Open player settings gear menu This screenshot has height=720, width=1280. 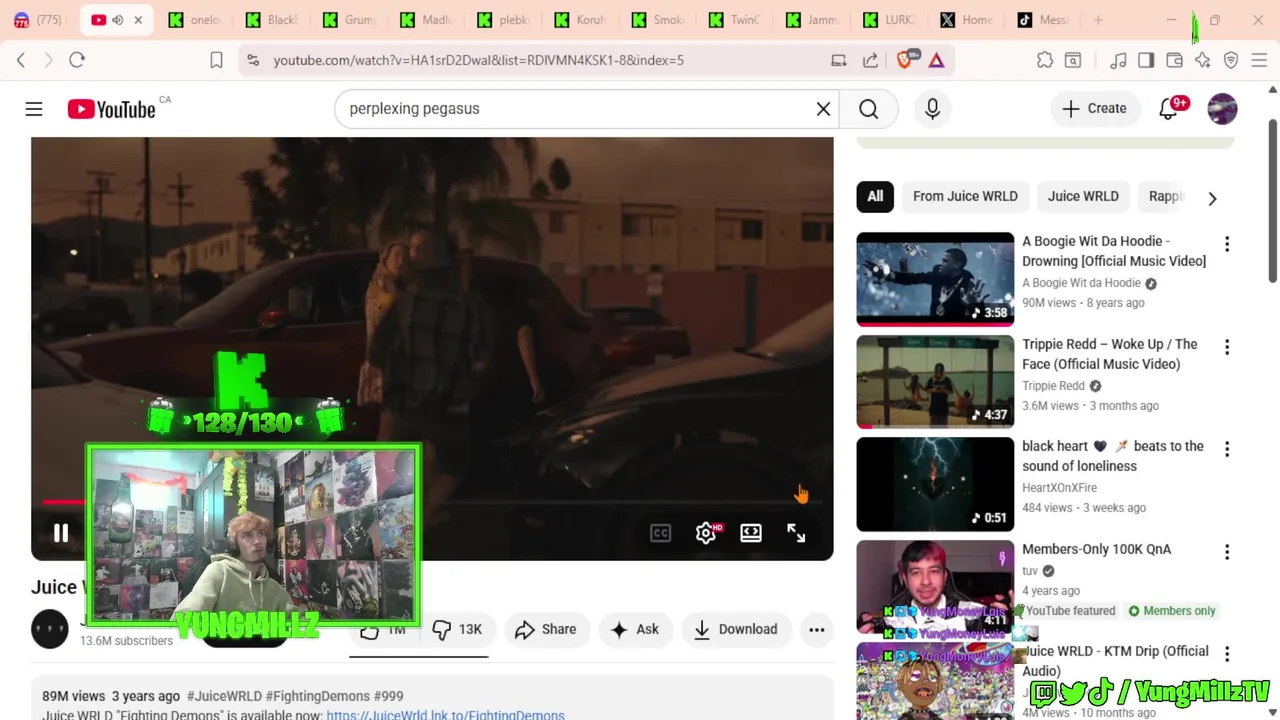coord(706,533)
